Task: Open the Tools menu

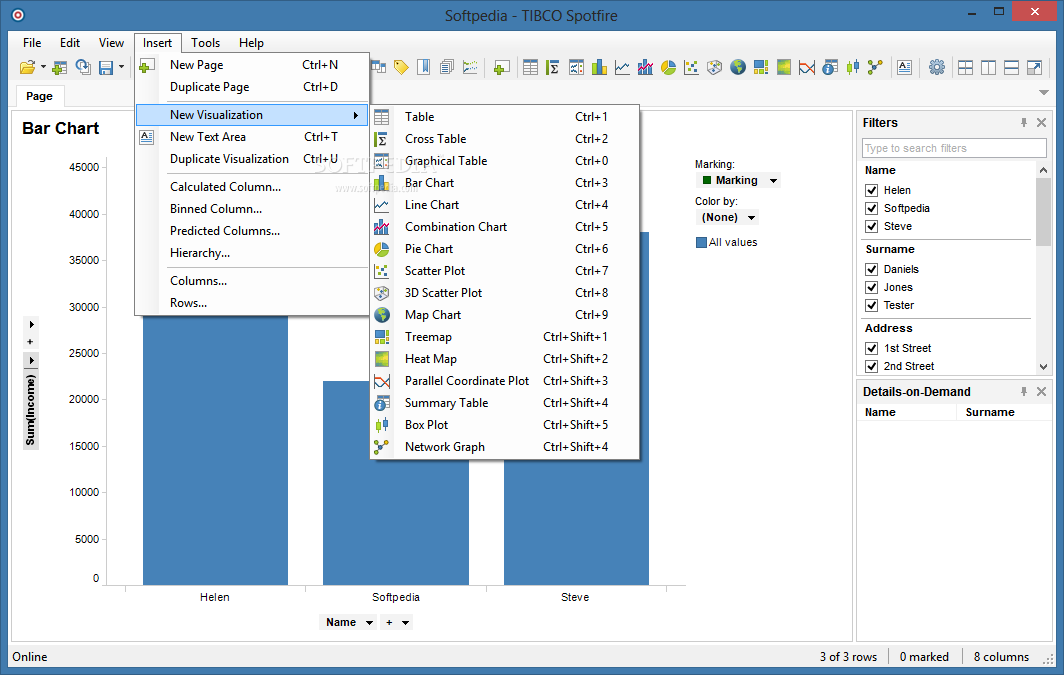Action: coord(206,43)
